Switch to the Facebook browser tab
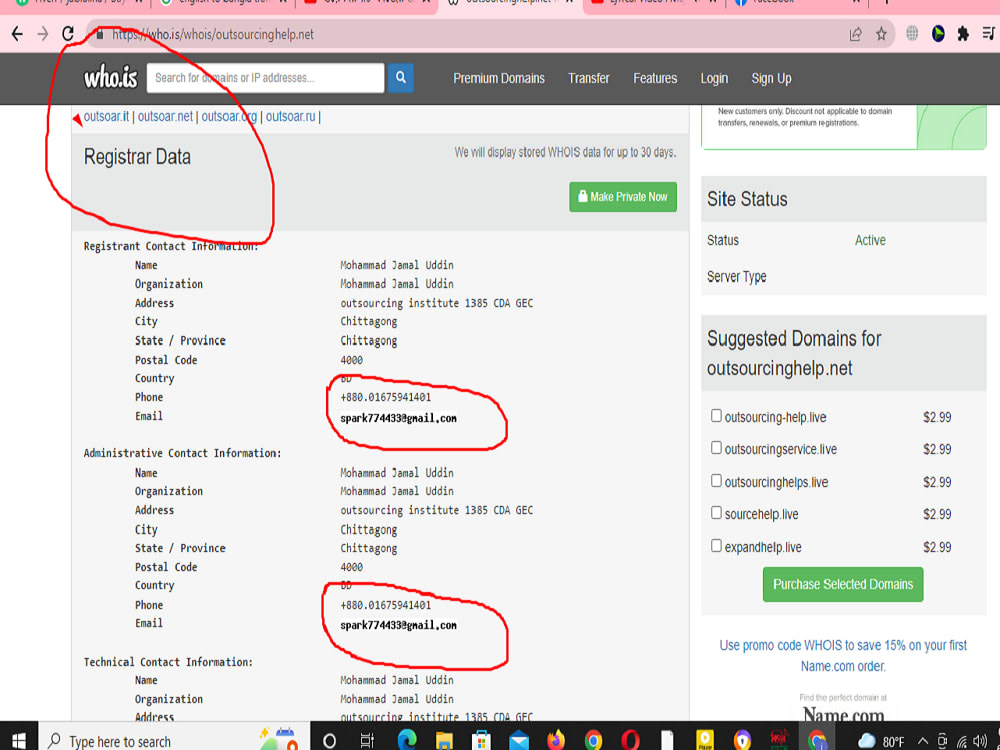Image resolution: width=1000 pixels, height=750 pixels. pyautogui.click(x=797, y=3)
